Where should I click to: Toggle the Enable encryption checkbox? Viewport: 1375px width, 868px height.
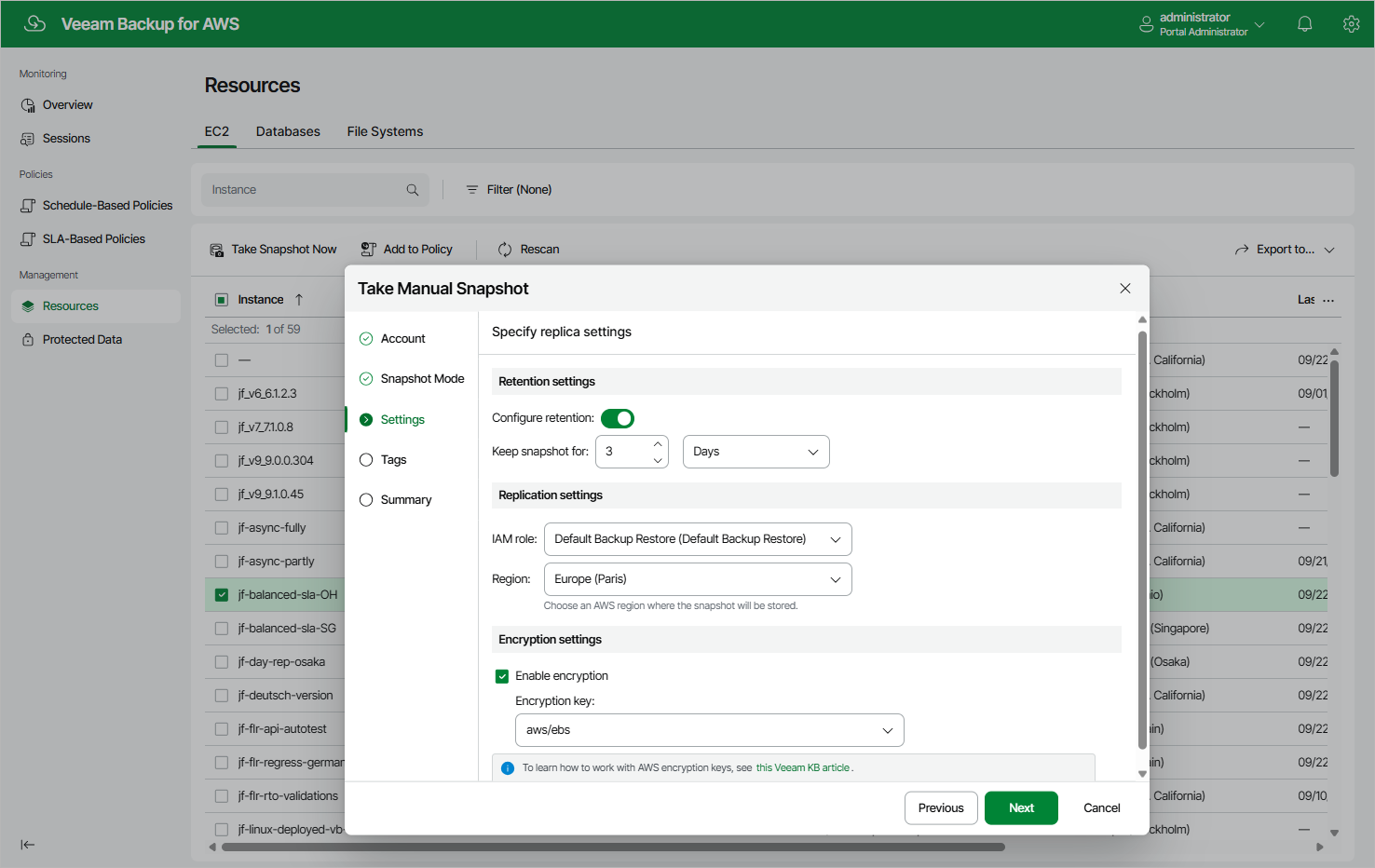[502, 676]
